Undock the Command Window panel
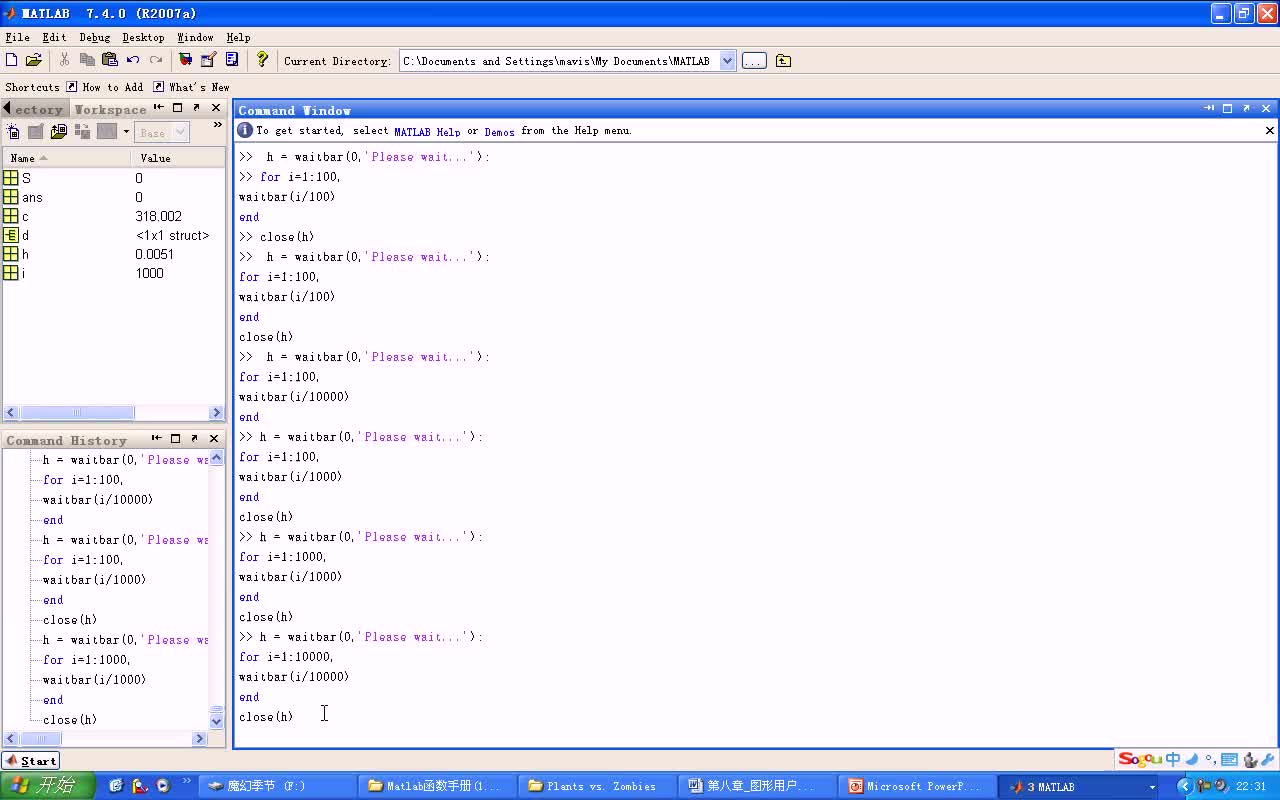This screenshot has width=1280, height=800. [x=1246, y=109]
